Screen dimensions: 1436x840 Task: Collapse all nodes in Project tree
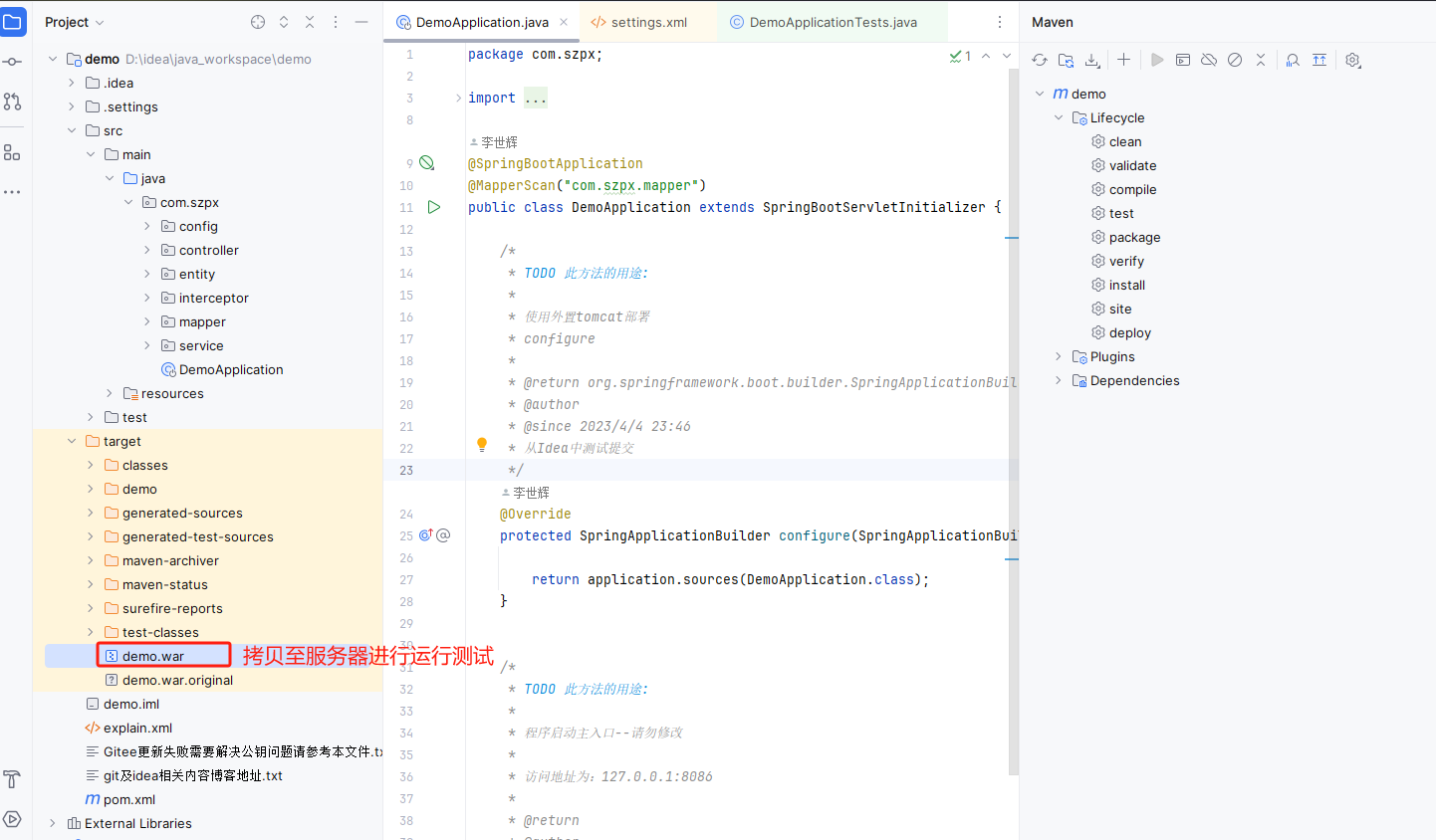click(x=310, y=21)
